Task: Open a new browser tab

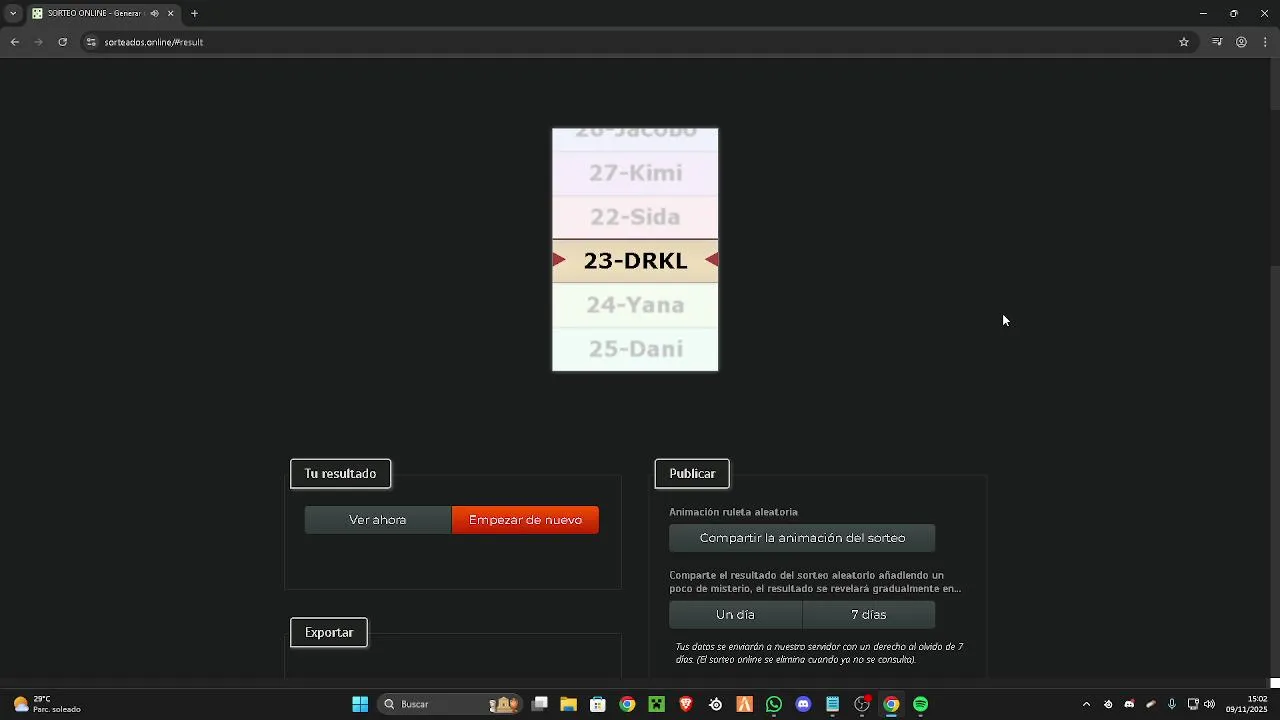Action: [x=194, y=14]
